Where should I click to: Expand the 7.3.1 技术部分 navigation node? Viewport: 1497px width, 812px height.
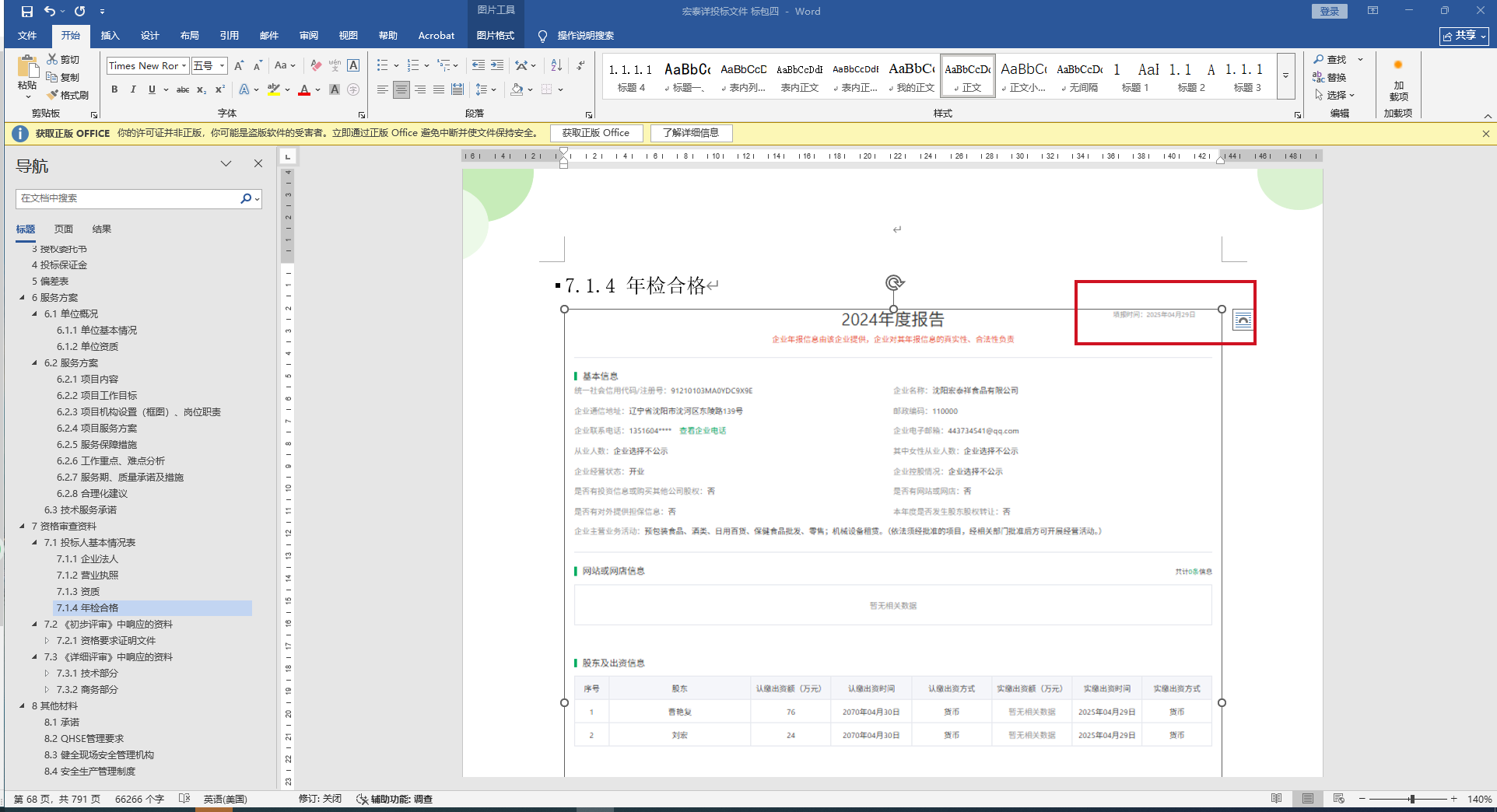coord(47,673)
